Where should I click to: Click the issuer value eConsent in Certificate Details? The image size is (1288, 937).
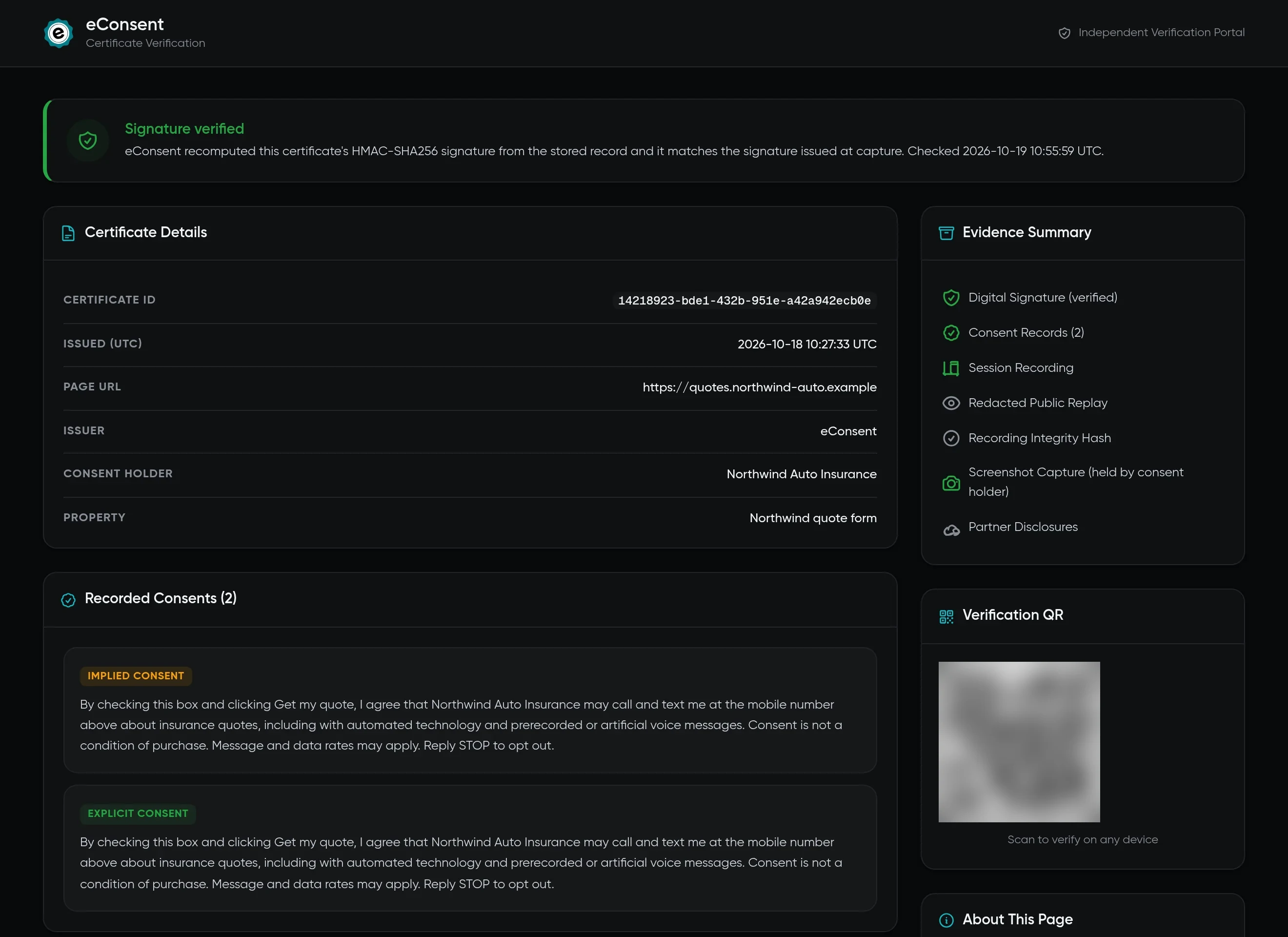pos(848,431)
